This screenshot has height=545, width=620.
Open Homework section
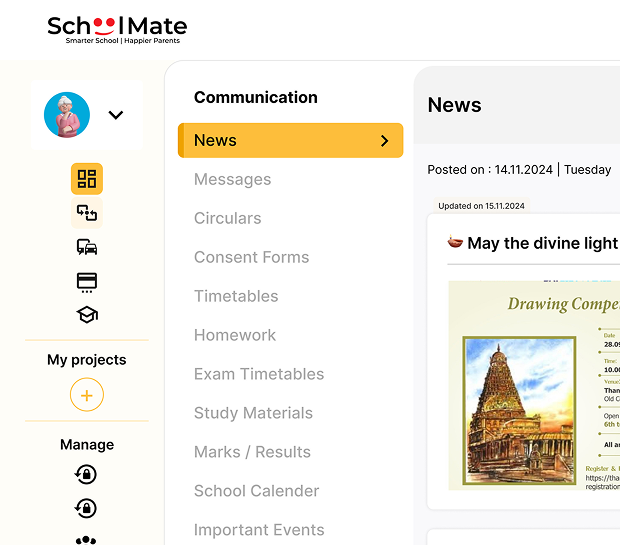pyautogui.click(x=235, y=335)
